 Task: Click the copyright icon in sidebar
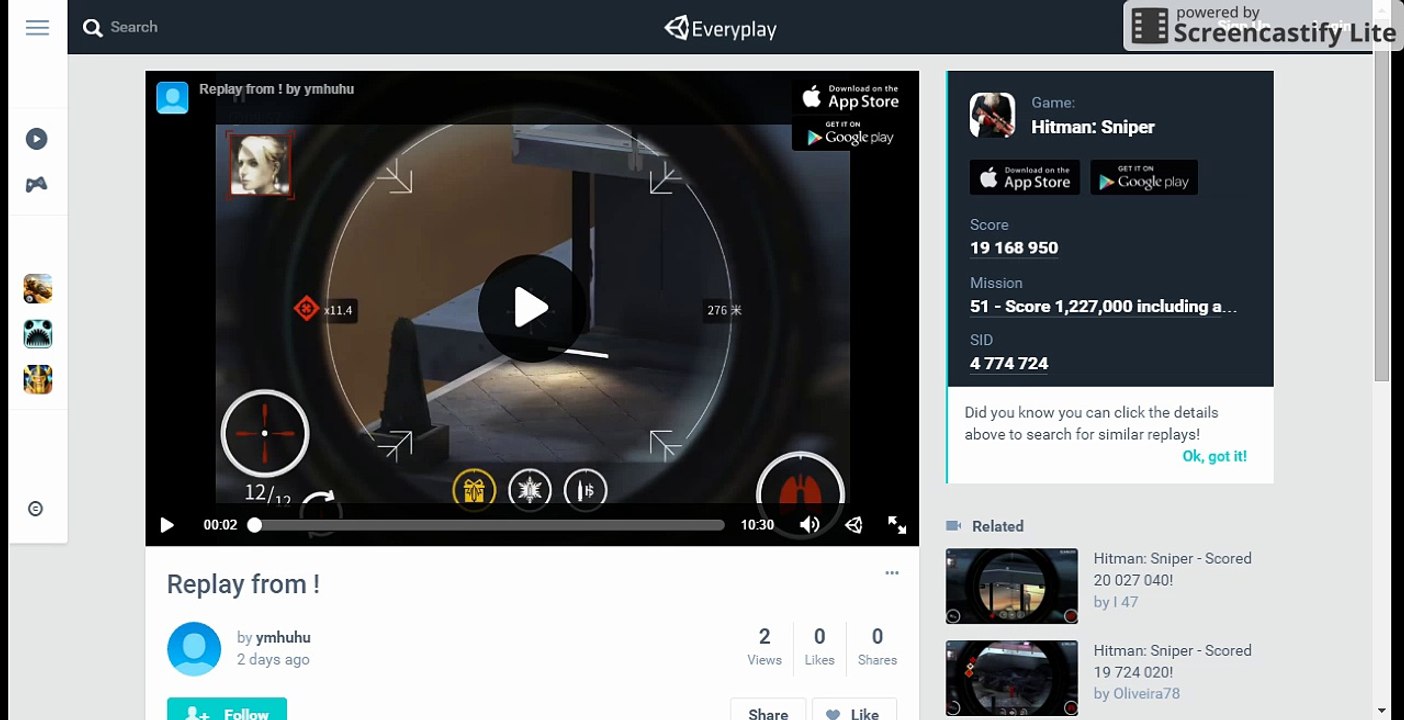pyautogui.click(x=36, y=509)
